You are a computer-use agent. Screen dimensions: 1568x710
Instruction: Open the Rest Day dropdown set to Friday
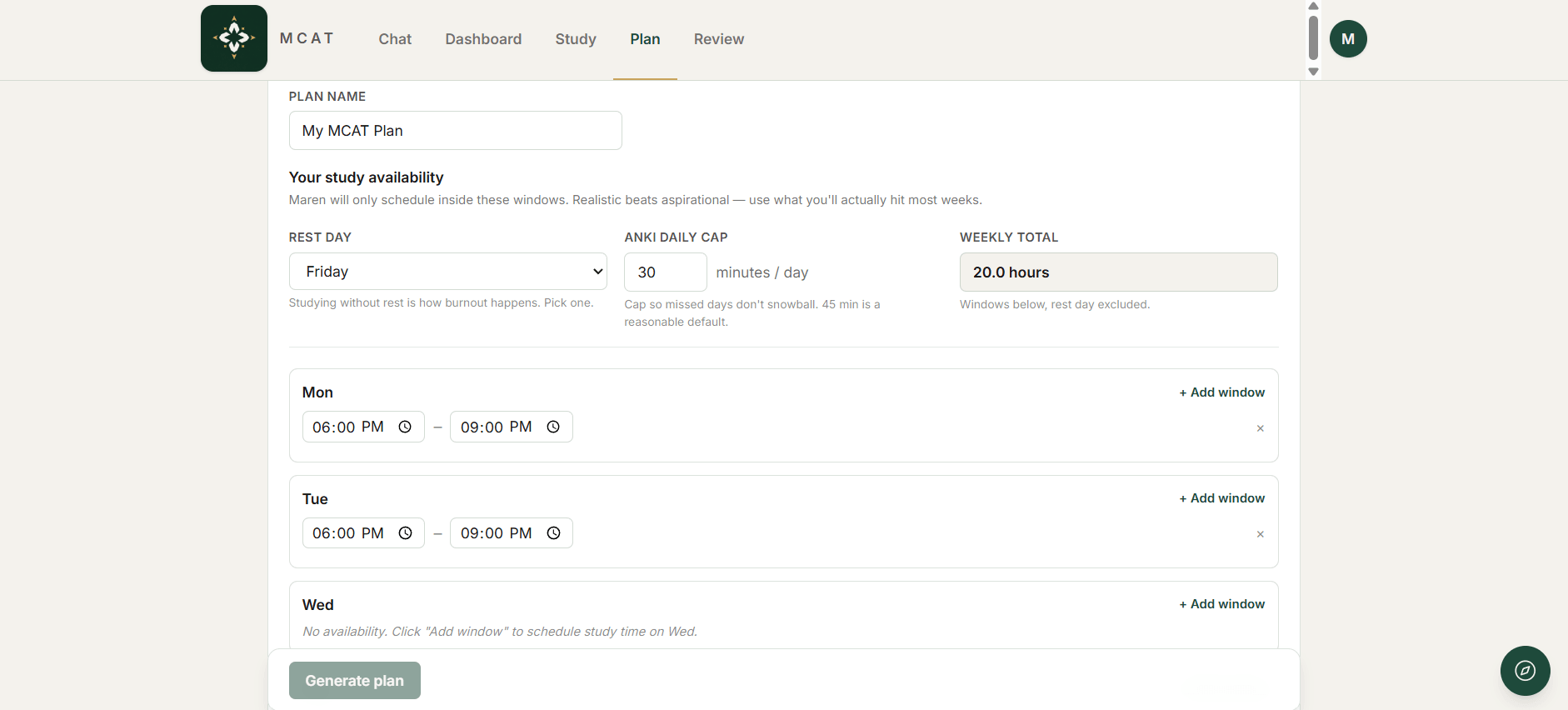coord(447,272)
